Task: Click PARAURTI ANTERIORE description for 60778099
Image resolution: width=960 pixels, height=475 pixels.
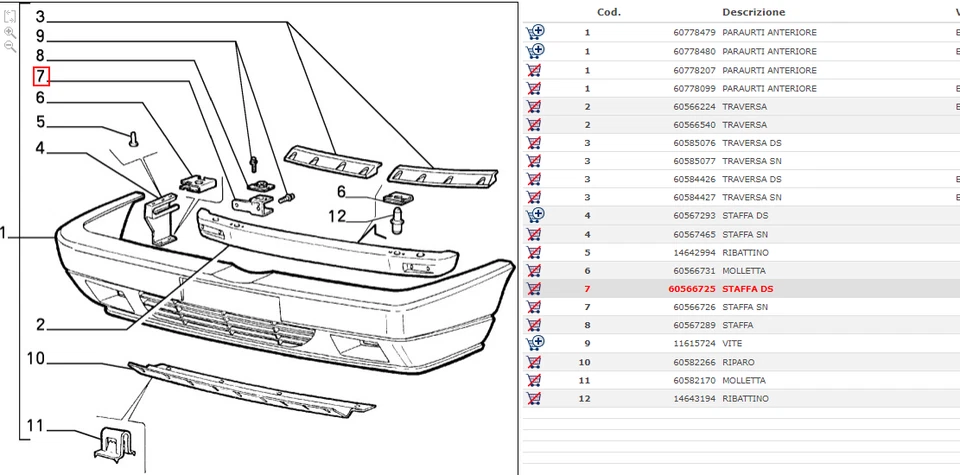Action: 770,89
